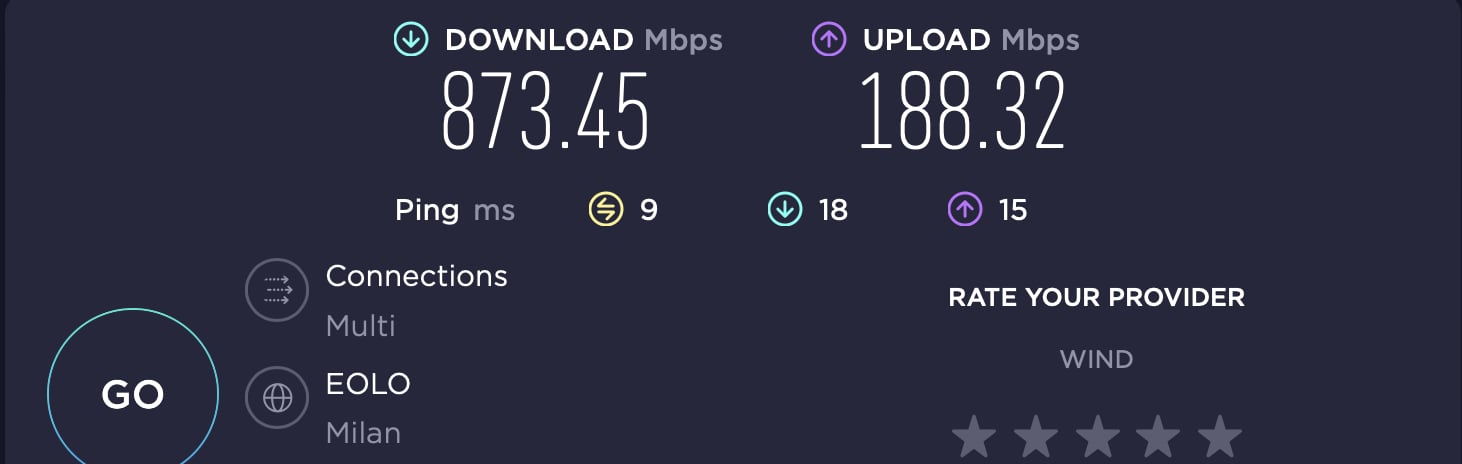Screen dimensions: 1462x464
Task: Rate provider WIND with one star
Action: [974, 438]
